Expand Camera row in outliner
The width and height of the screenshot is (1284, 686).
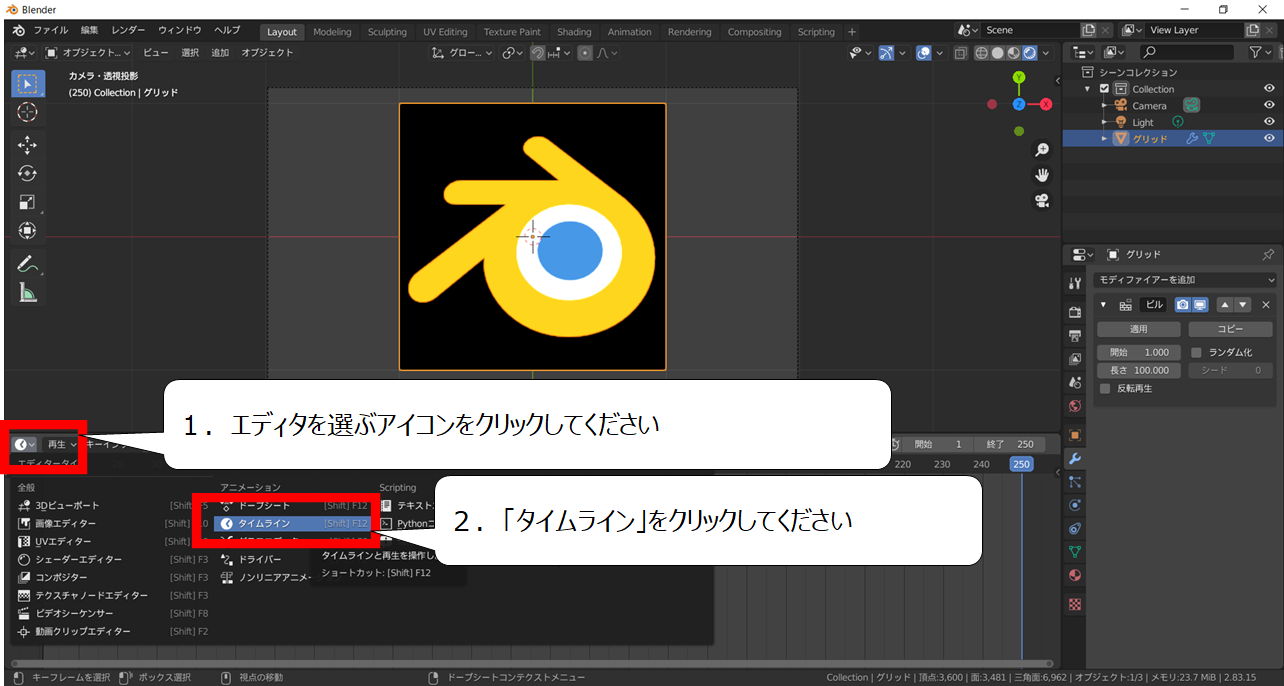1104,105
